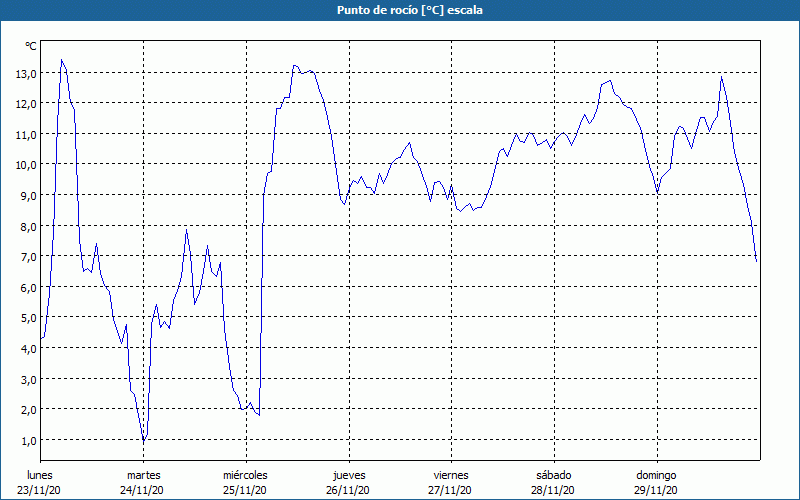Click the 'viernes' day label
Image resolution: width=800 pixels, height=500 pixels.
(x=451, y=475)
